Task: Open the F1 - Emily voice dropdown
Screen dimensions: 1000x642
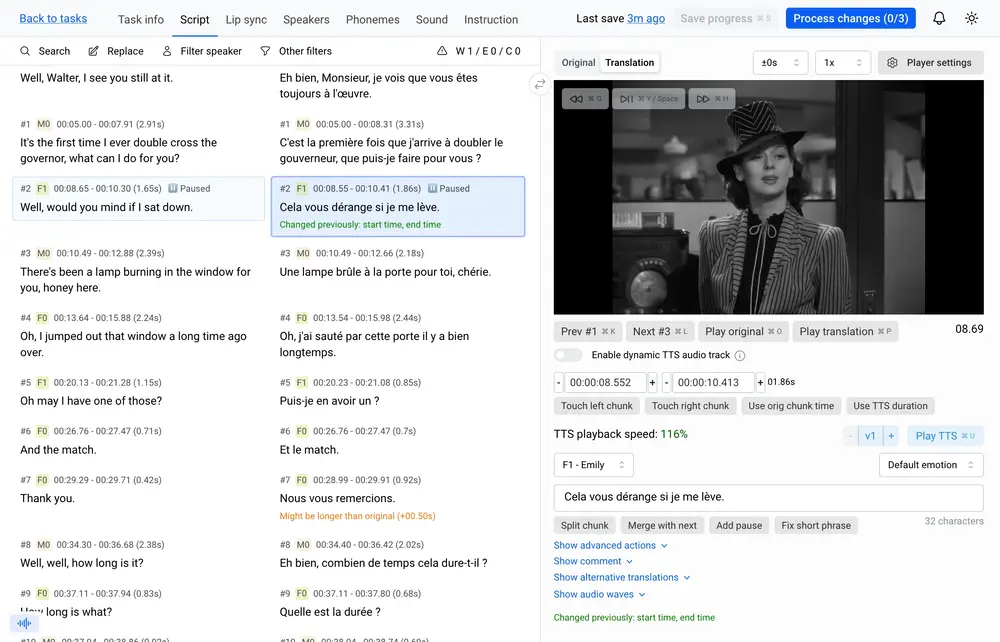Action: click(x=595, y=464)
